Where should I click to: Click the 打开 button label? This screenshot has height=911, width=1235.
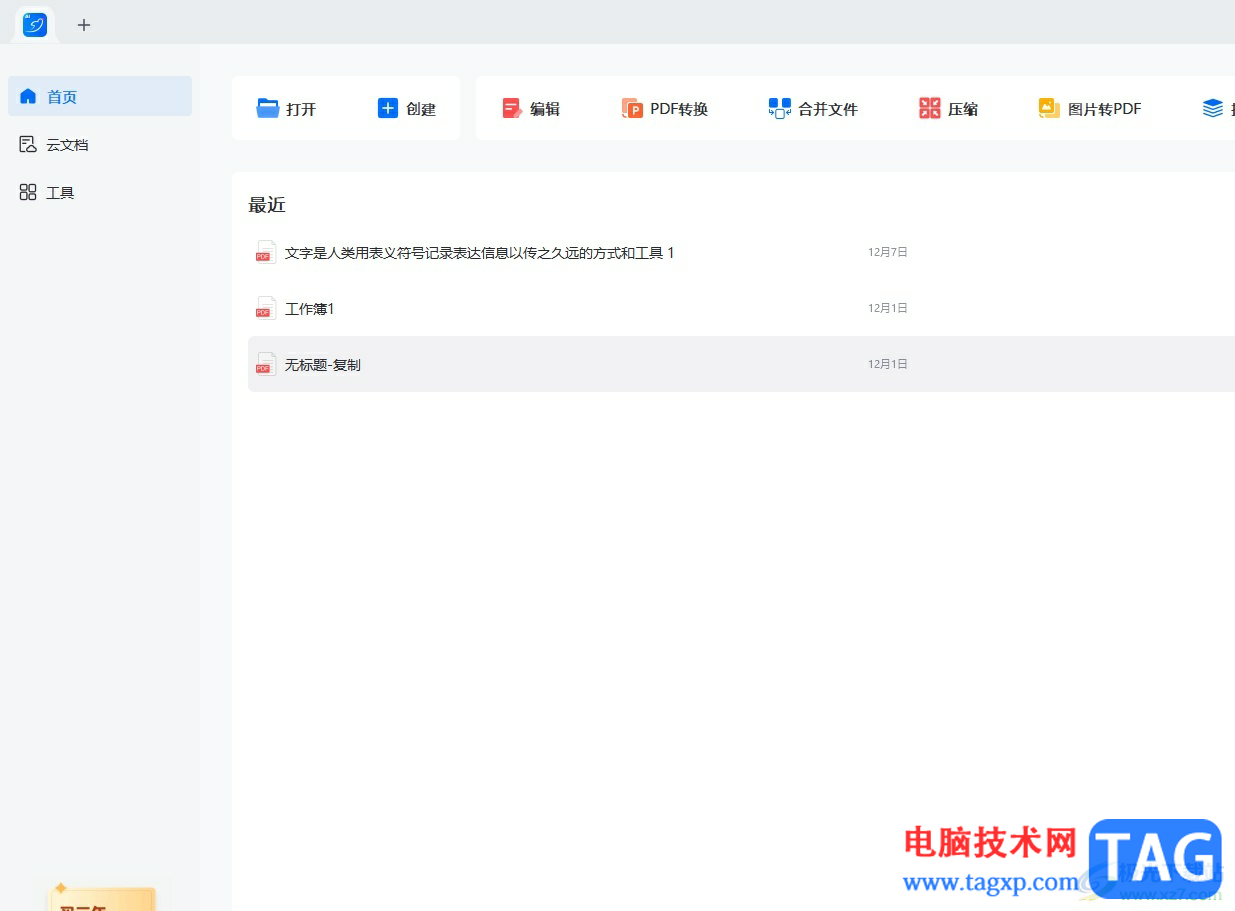pyautogui.click(x=301, y=109)
